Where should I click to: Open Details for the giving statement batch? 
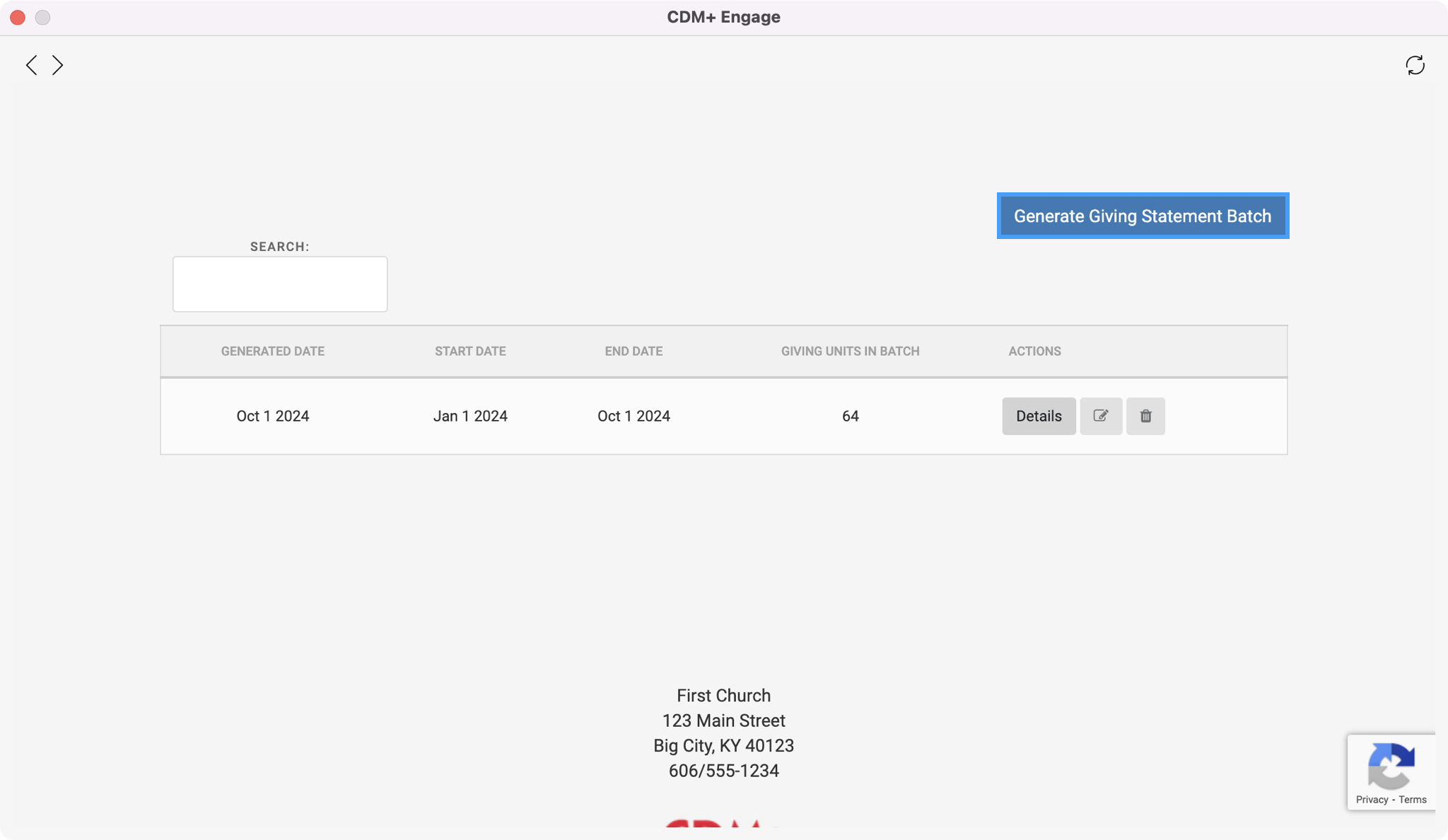click(1038, 416)
